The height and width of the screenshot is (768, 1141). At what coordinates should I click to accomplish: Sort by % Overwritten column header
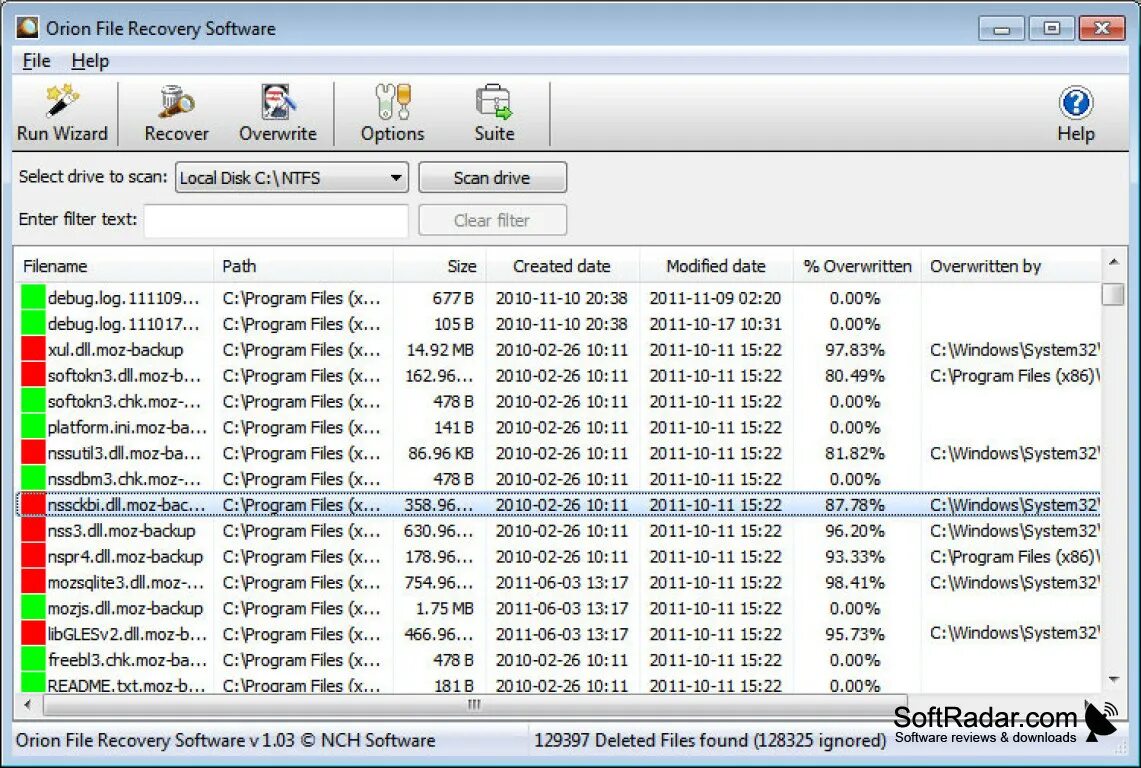857,266
